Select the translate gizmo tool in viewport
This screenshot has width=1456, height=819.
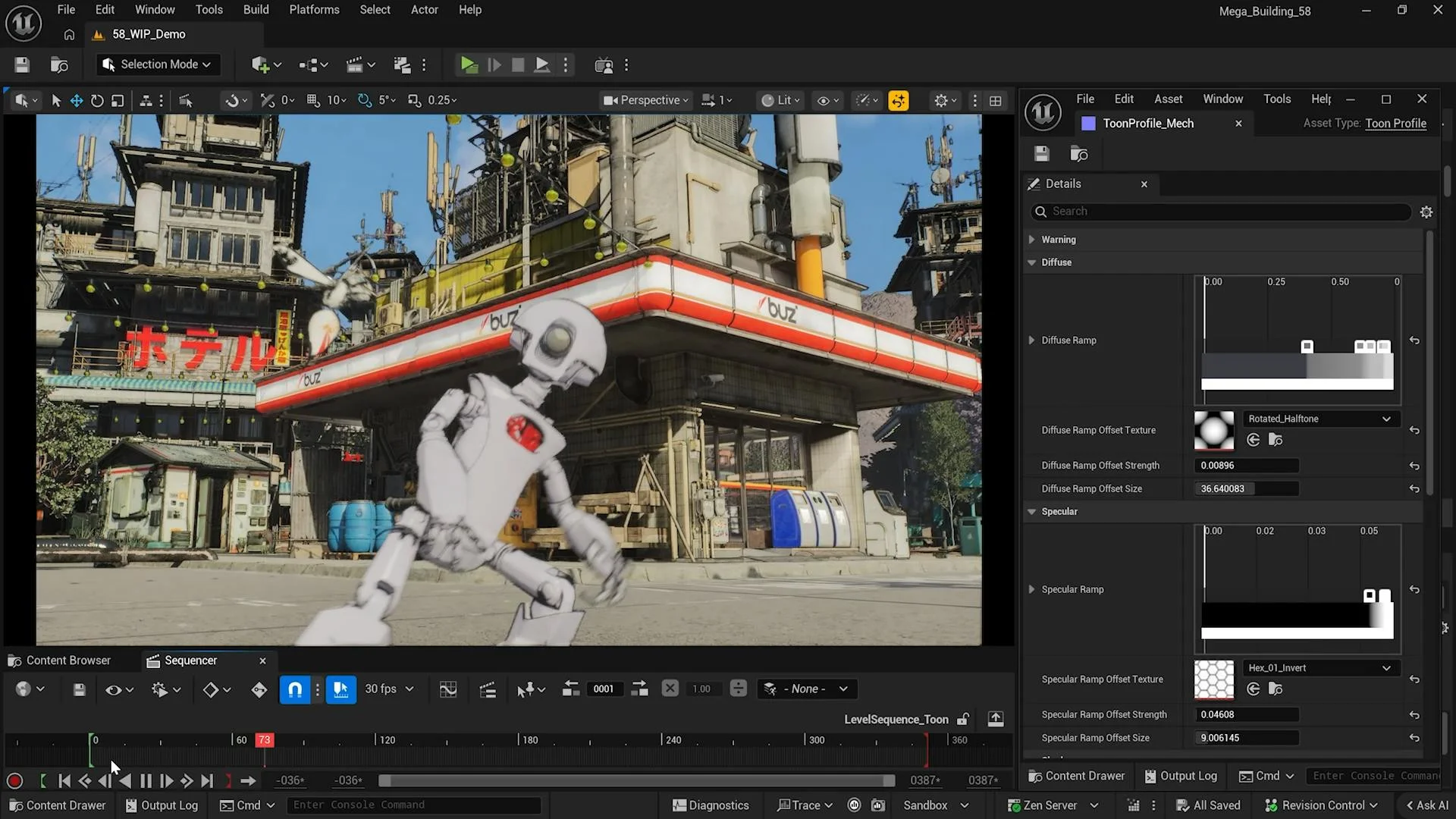point(77,100)
